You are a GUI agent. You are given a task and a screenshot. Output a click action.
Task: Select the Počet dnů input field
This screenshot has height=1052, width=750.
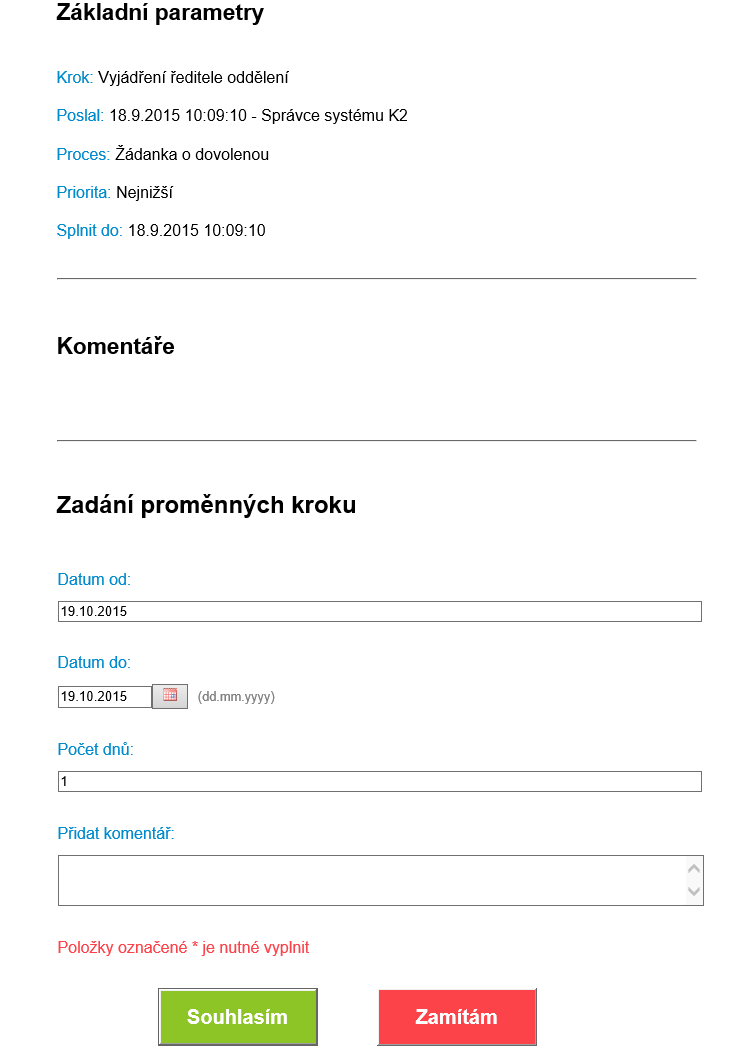(x=380, y=781)
